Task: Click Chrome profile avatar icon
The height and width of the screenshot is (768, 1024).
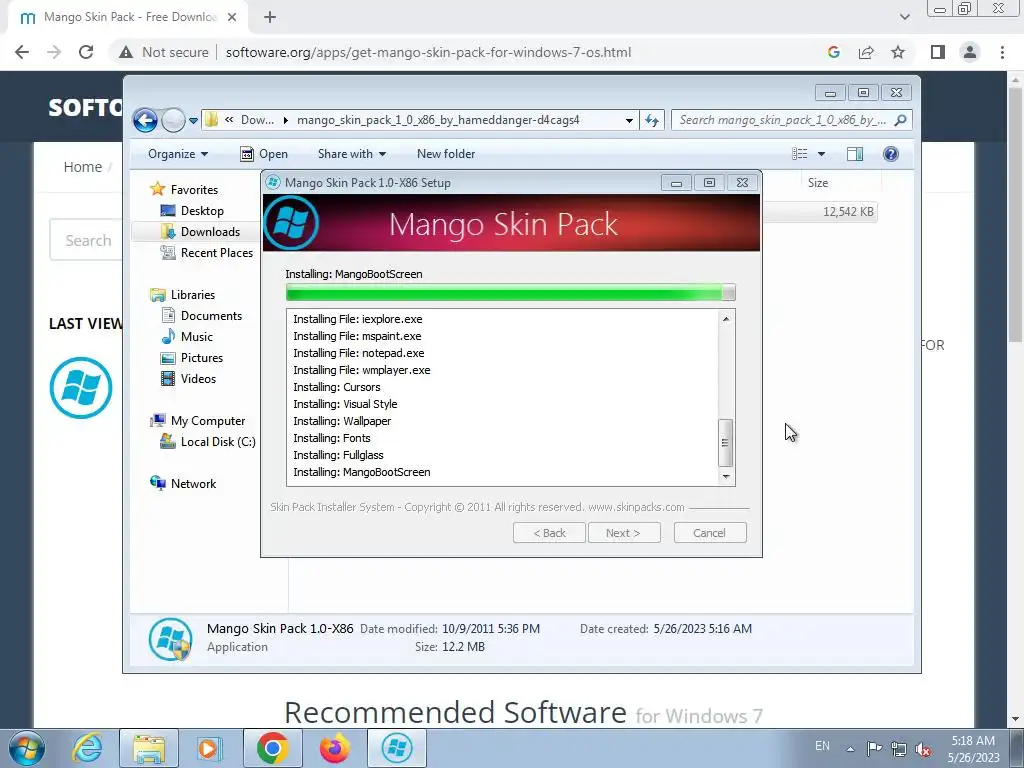Action: coord(970,52)
